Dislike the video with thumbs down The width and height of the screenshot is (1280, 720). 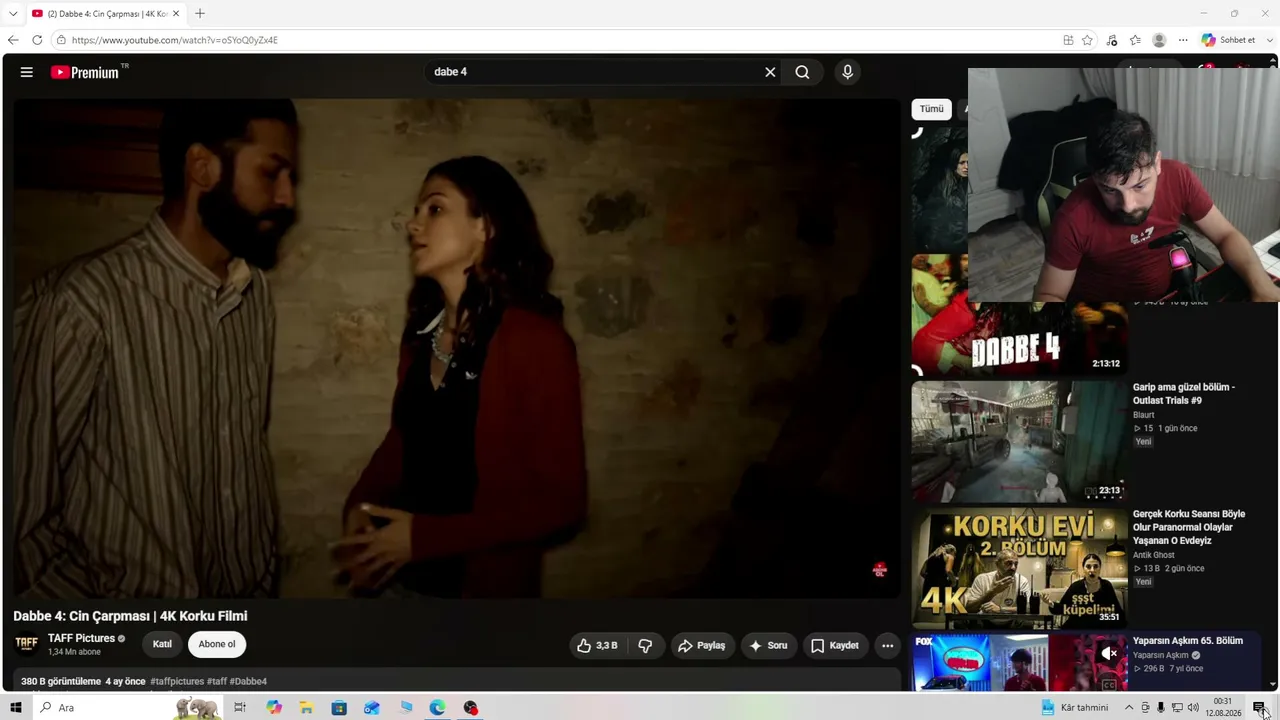pyautogui.click(x=646, y=646)
